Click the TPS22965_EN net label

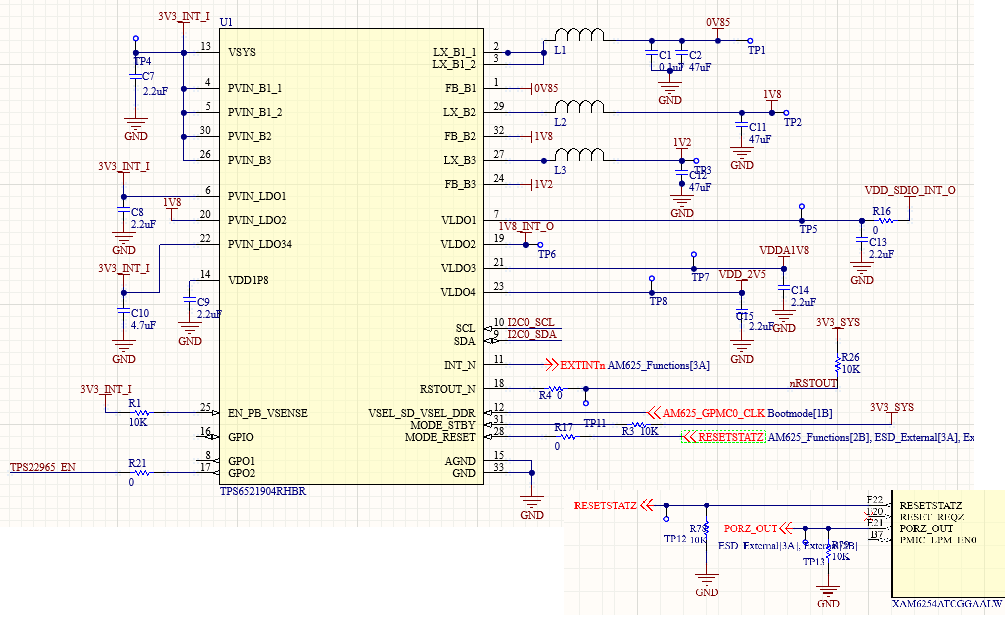[x=42, y=467]
